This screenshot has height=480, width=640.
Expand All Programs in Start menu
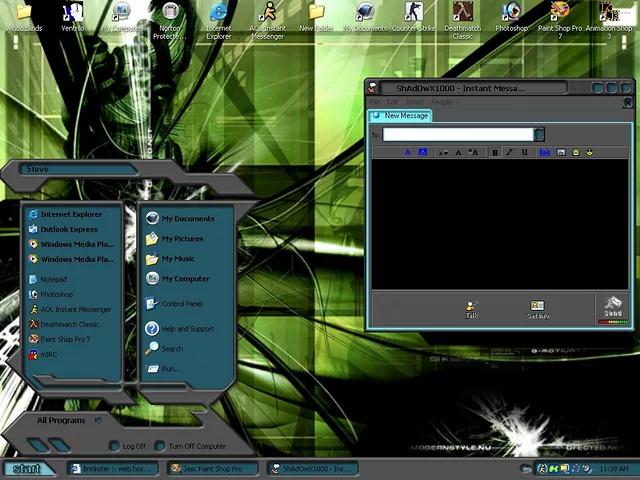69,420
